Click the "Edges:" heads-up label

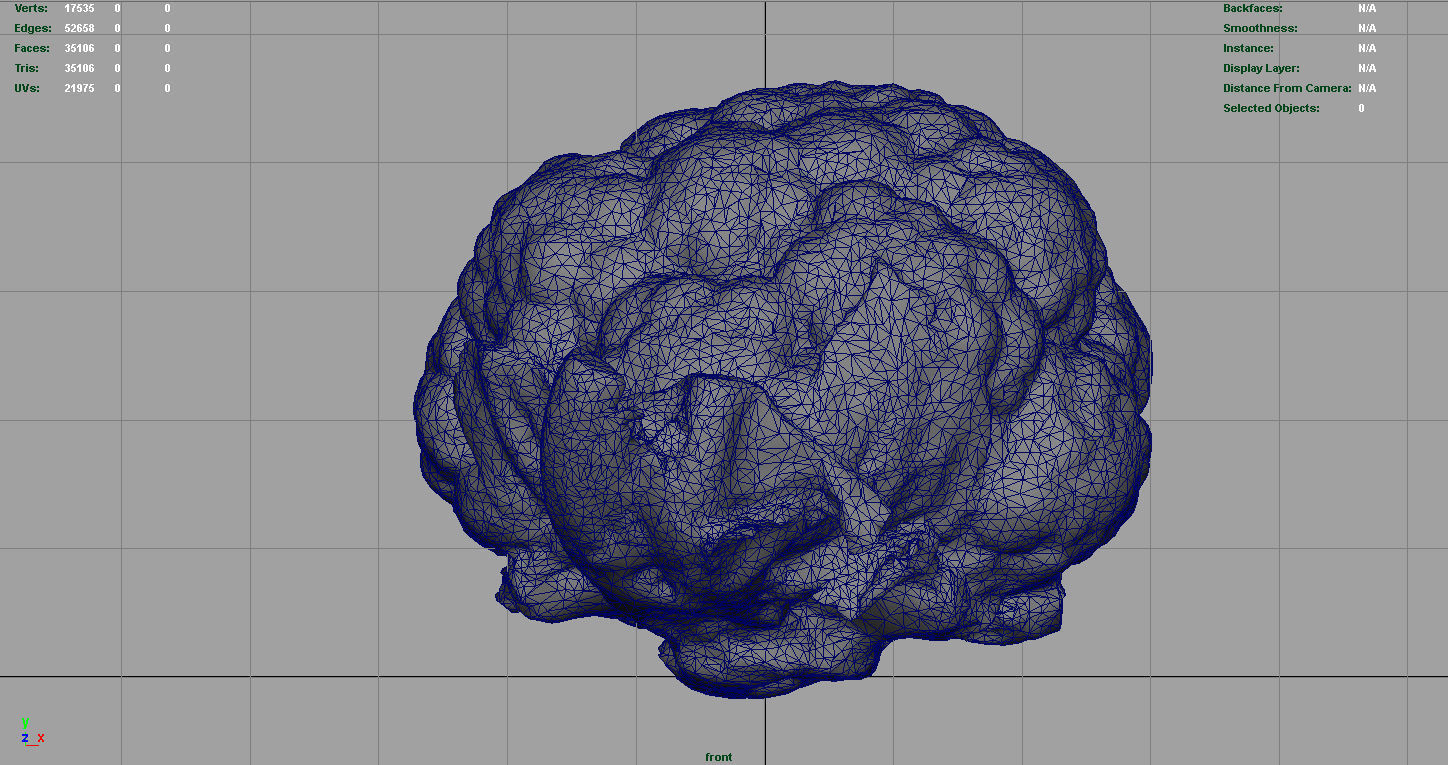(x=33, y=28)
